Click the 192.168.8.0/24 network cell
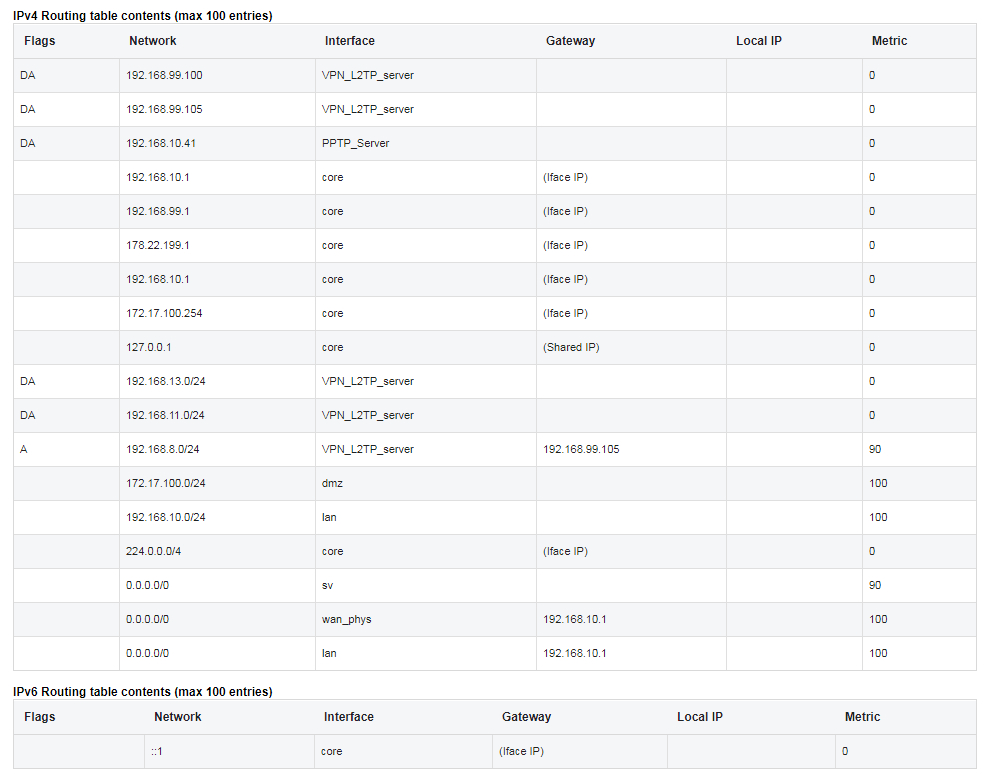 pyautogui.click(x=163, y=450)
